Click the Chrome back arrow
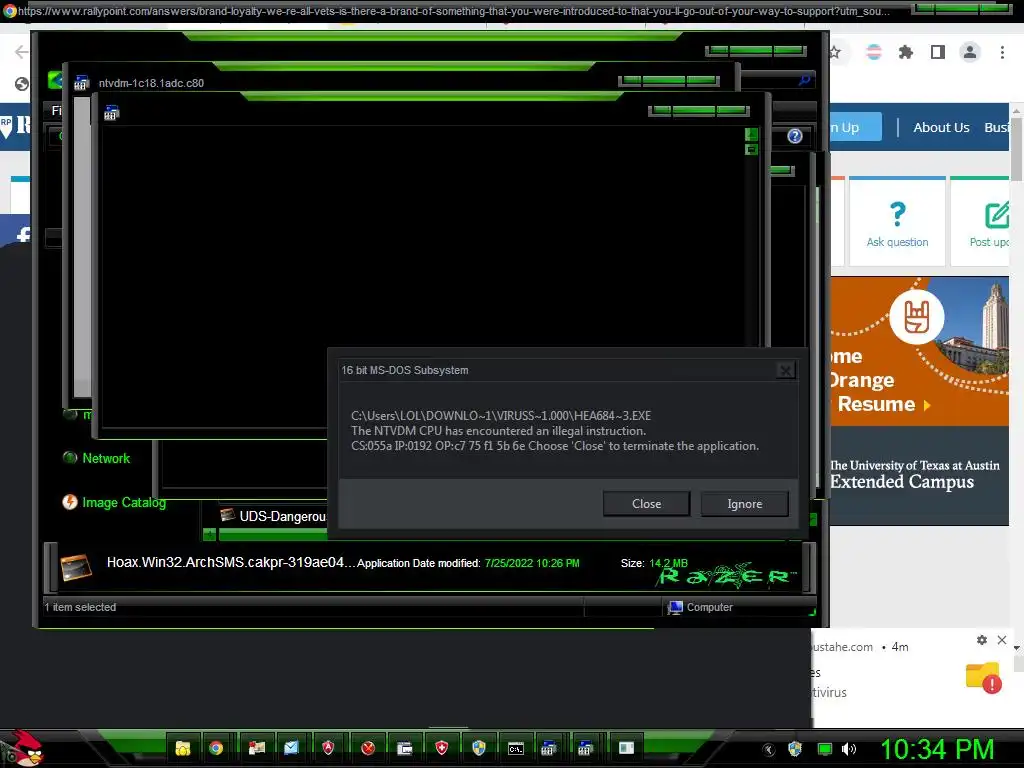 pos(21,52)
